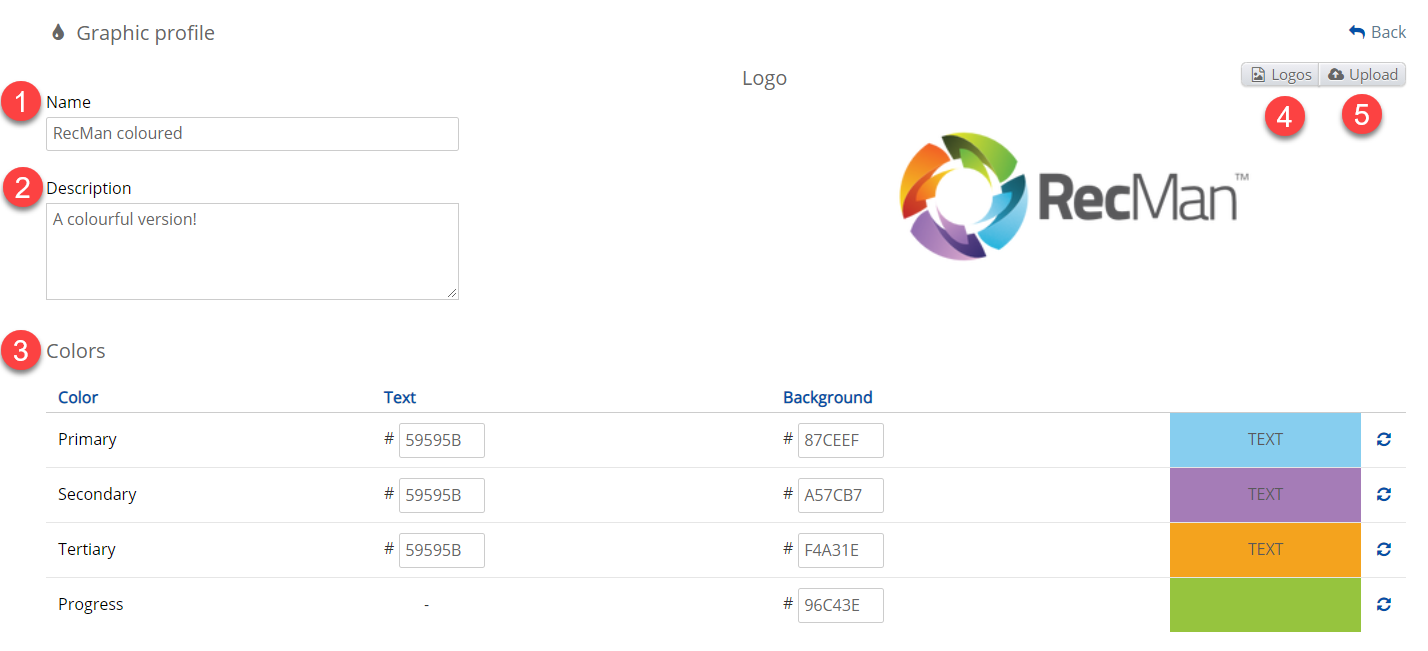This screenshot has height=651, width=1428.
Task: Click the refresh icon in Primary row
Action: pyautogui.click(x=1384, y=440)
